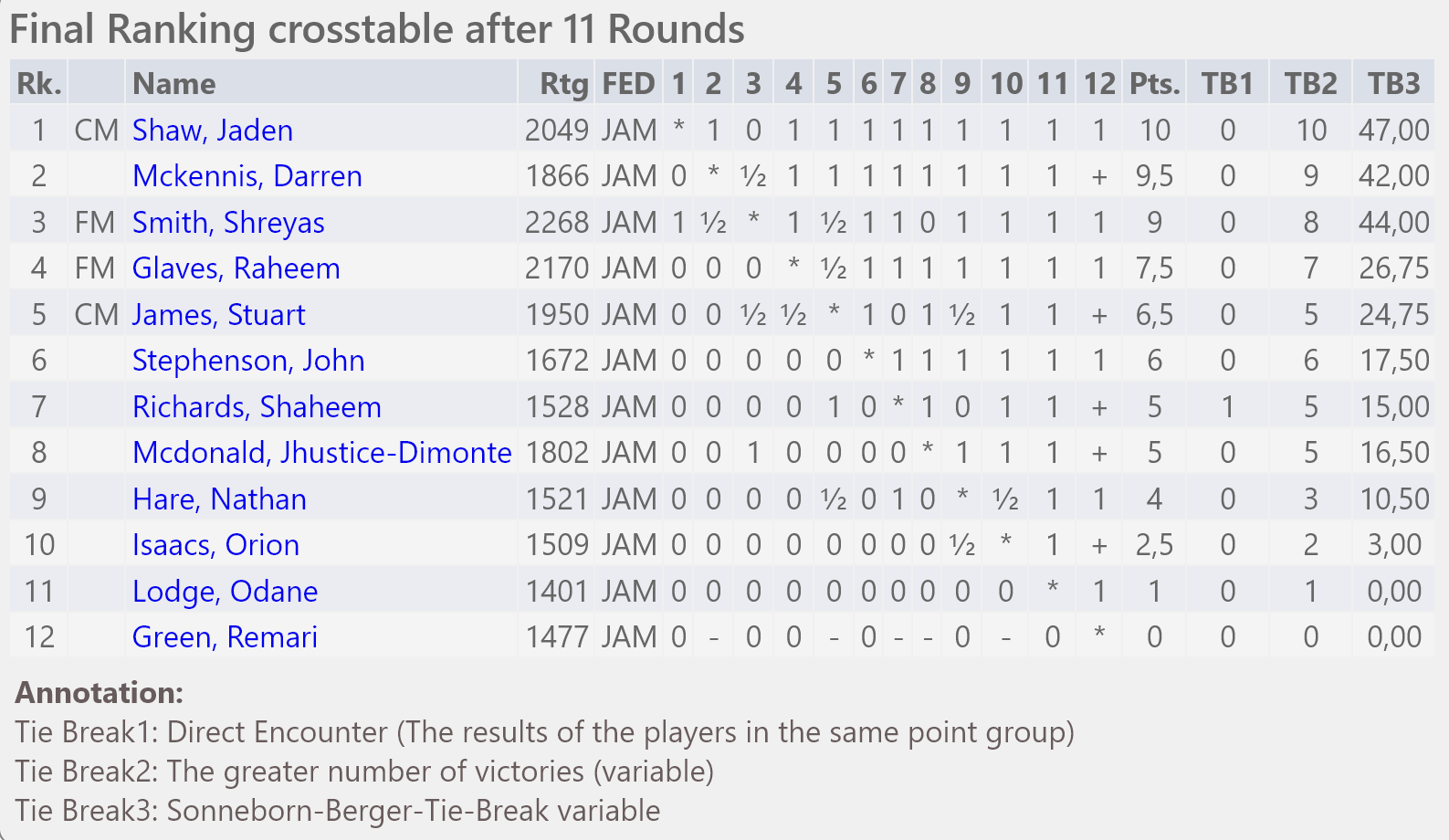
Task: Open Isaacs, Orion player link
Action: pyautogui.click(x=215, y=545)
